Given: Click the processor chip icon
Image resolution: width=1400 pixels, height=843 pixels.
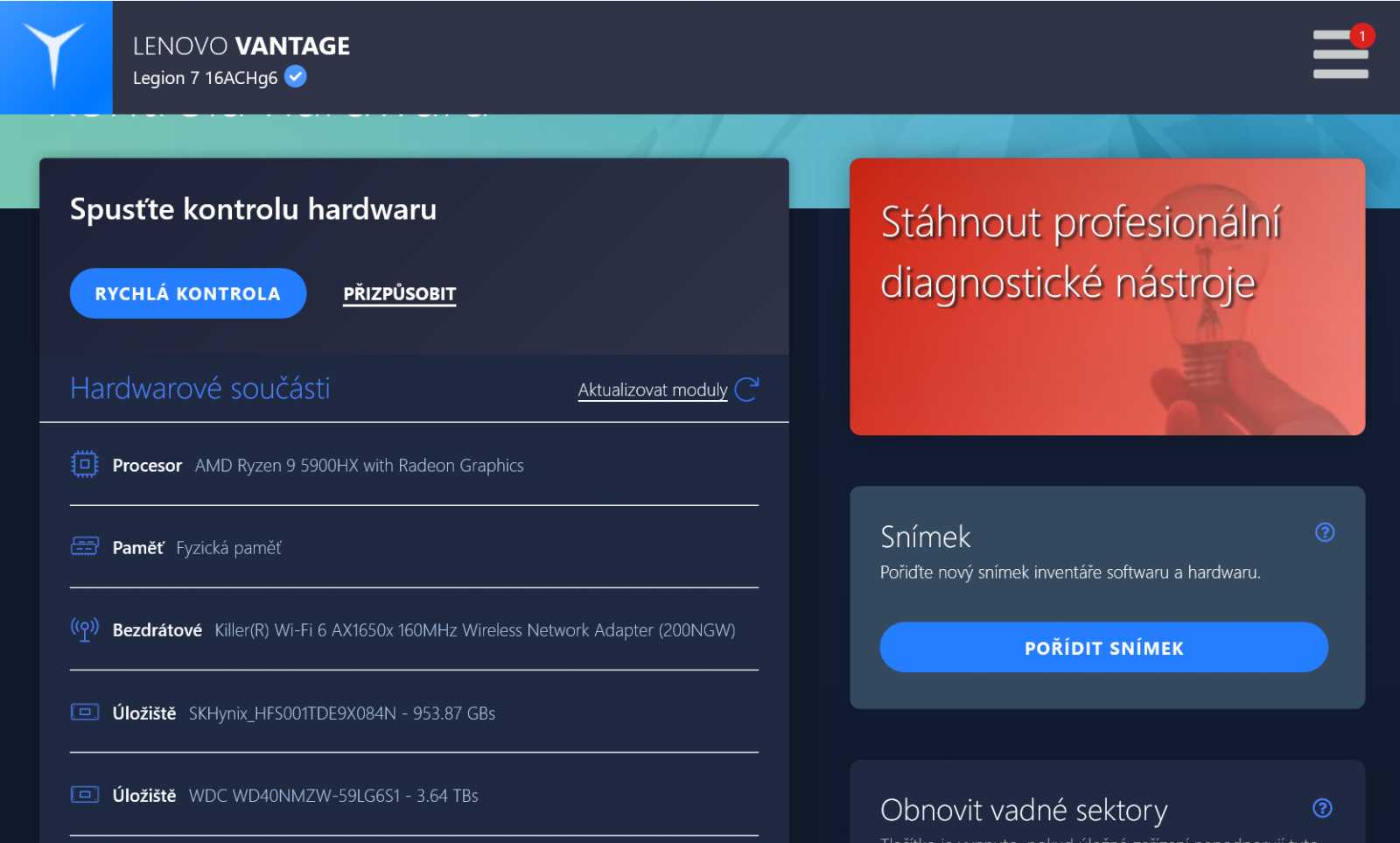Looking at the screenshot, I should (85, 464).
